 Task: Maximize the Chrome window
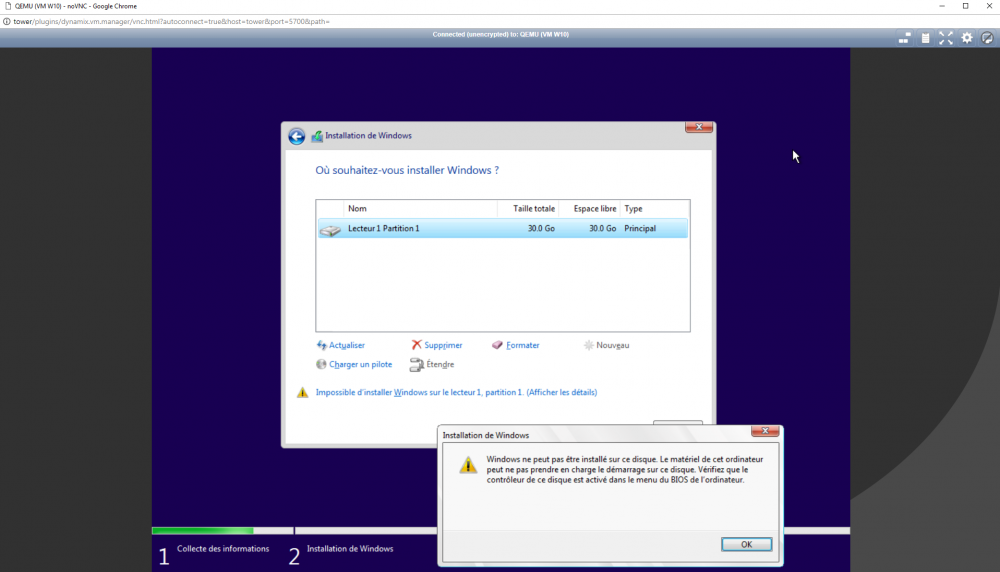point(966,6)
